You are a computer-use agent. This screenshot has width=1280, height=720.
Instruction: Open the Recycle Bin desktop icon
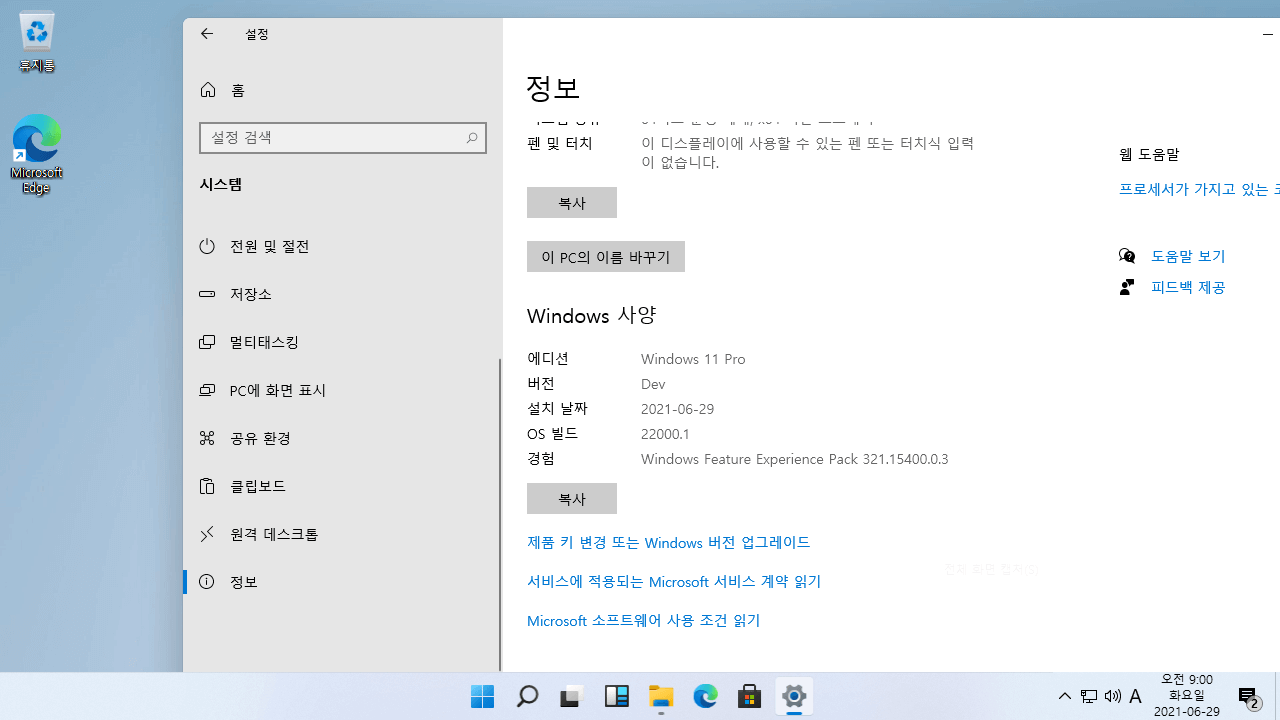coord(37,42)
